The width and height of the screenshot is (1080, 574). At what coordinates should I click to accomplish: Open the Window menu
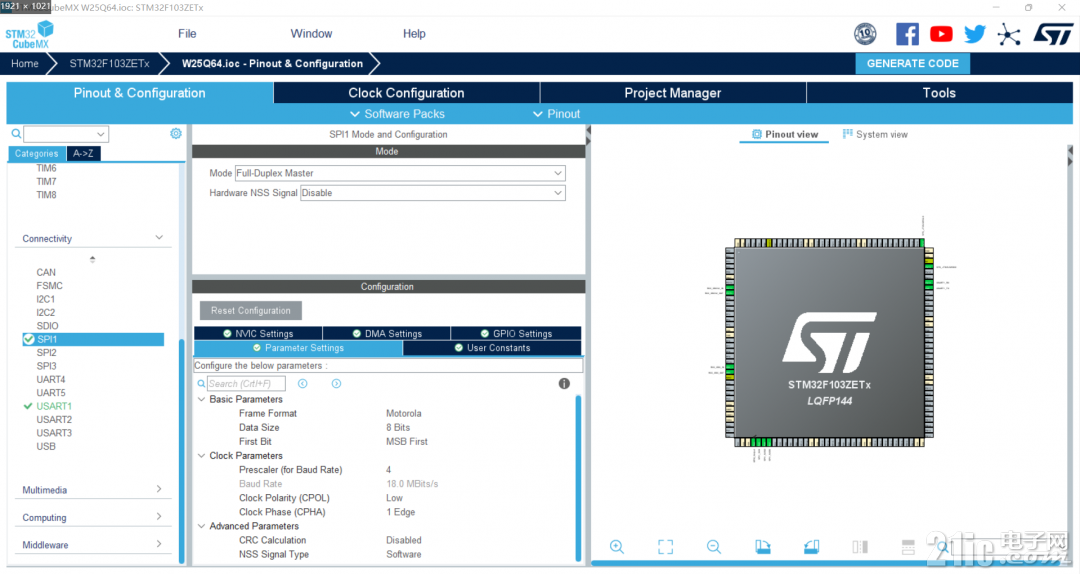311,34
